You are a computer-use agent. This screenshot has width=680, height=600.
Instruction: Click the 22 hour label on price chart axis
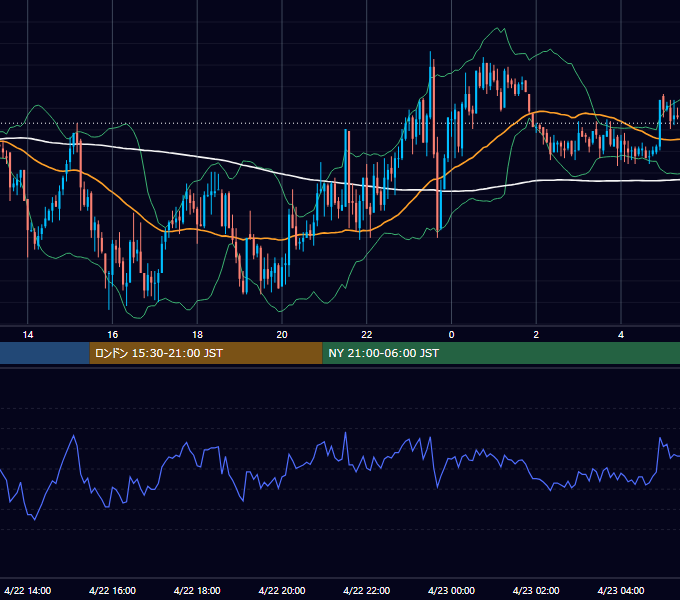(x=367, y=335)
